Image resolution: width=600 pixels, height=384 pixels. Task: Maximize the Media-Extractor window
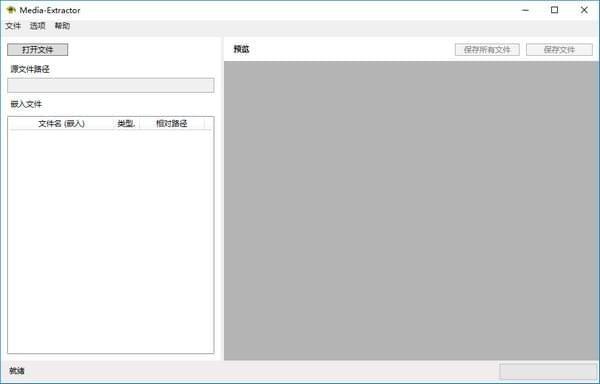coord(554,10)
